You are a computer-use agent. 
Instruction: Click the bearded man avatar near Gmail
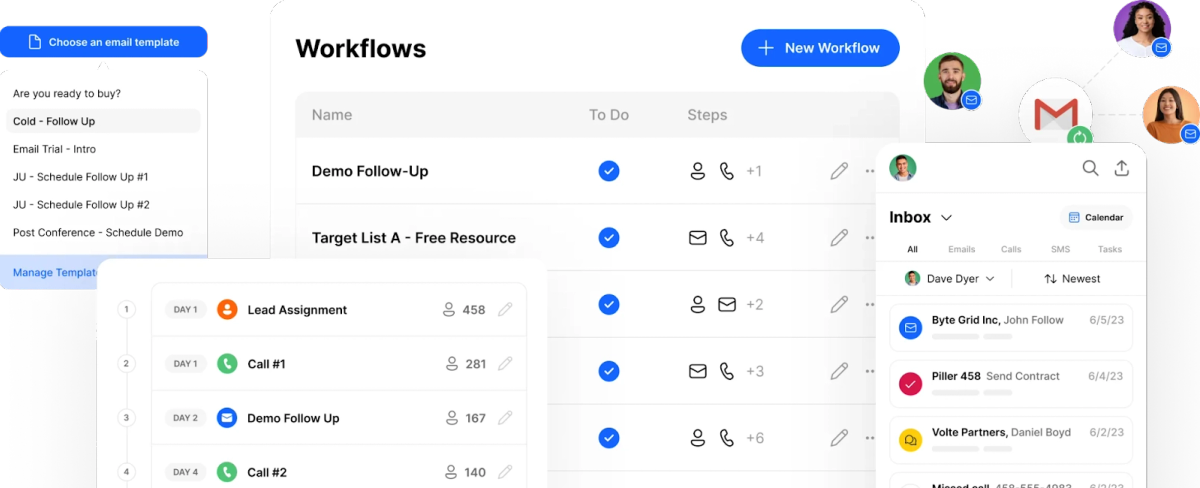click(x=952, y=80)
